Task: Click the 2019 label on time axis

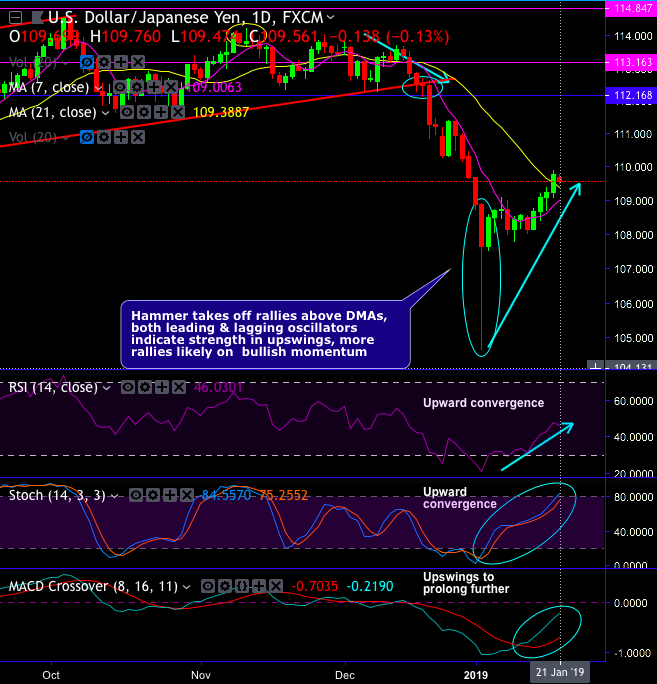Action: pos(476,675)
